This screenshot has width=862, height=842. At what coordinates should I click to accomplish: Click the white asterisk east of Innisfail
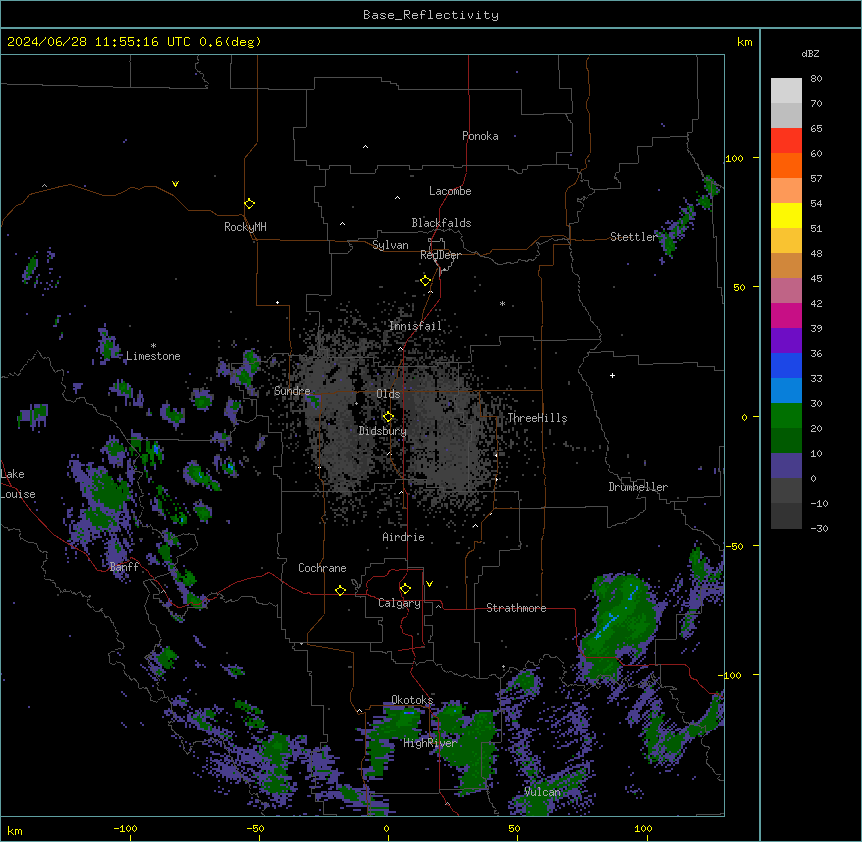502,303
